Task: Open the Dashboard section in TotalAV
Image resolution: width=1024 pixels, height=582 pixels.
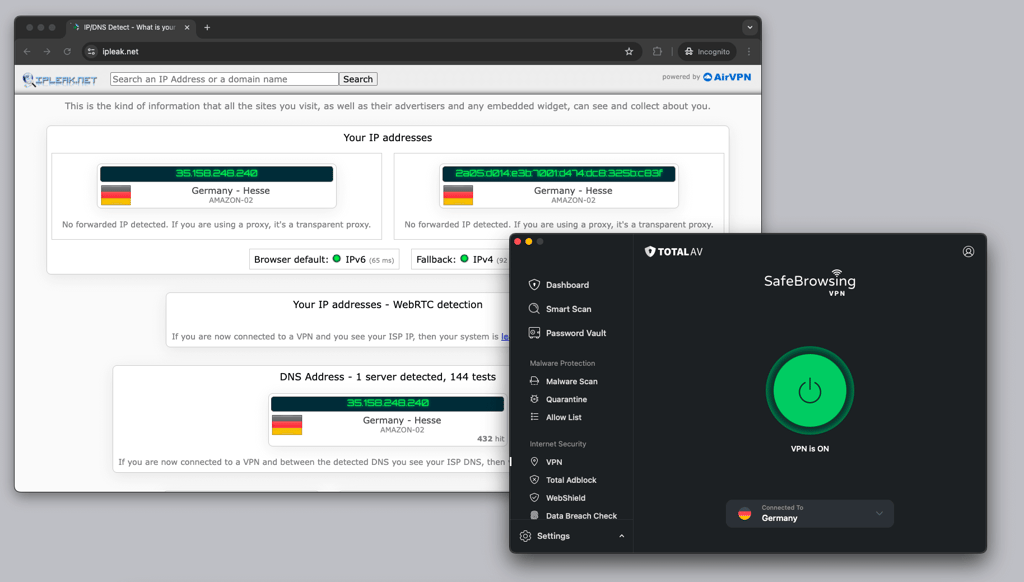Action: pyautogui.click(x=567, y=285)
